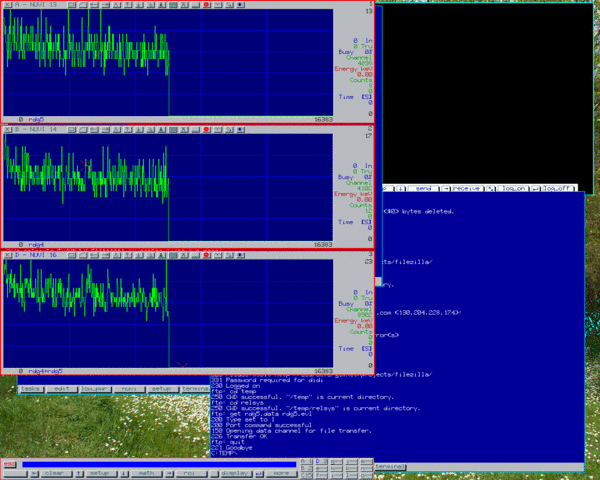This screenshot has width=600, height=480.
Task: Open the low_pwr menu in the background window
Action: (95, 389)
